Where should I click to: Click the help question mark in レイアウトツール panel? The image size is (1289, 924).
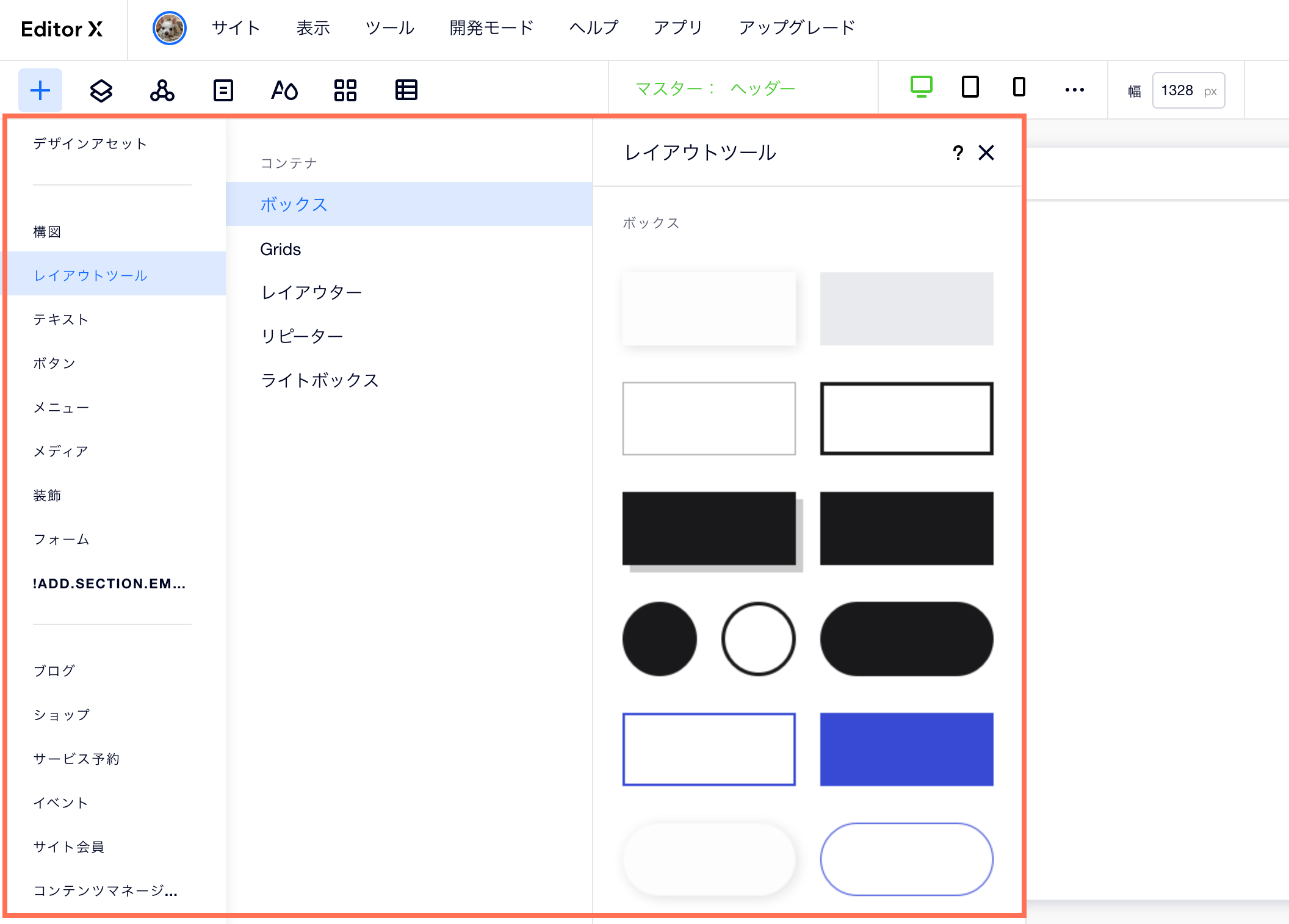tap(958, 153)
